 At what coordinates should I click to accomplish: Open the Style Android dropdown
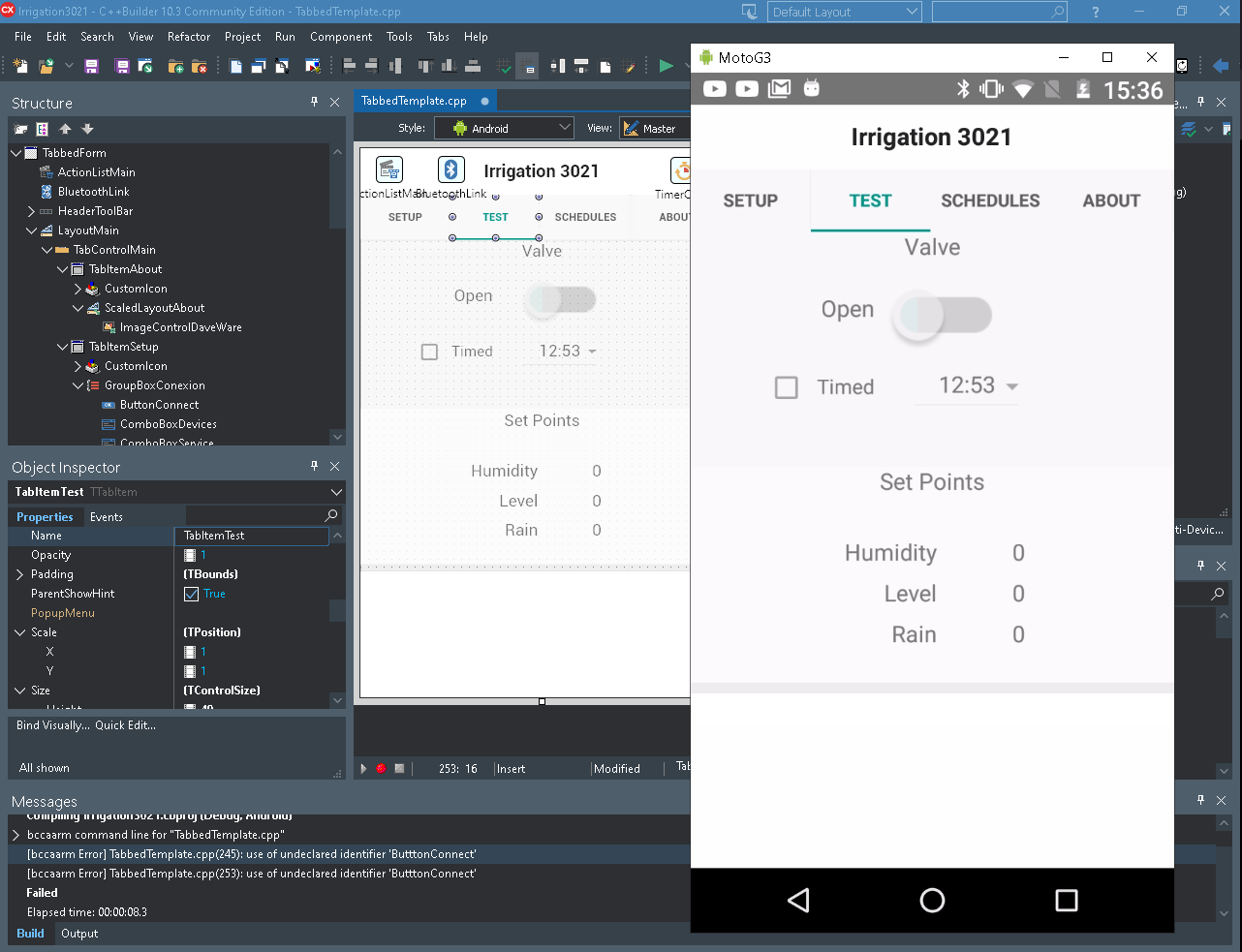tap(504, 128)
